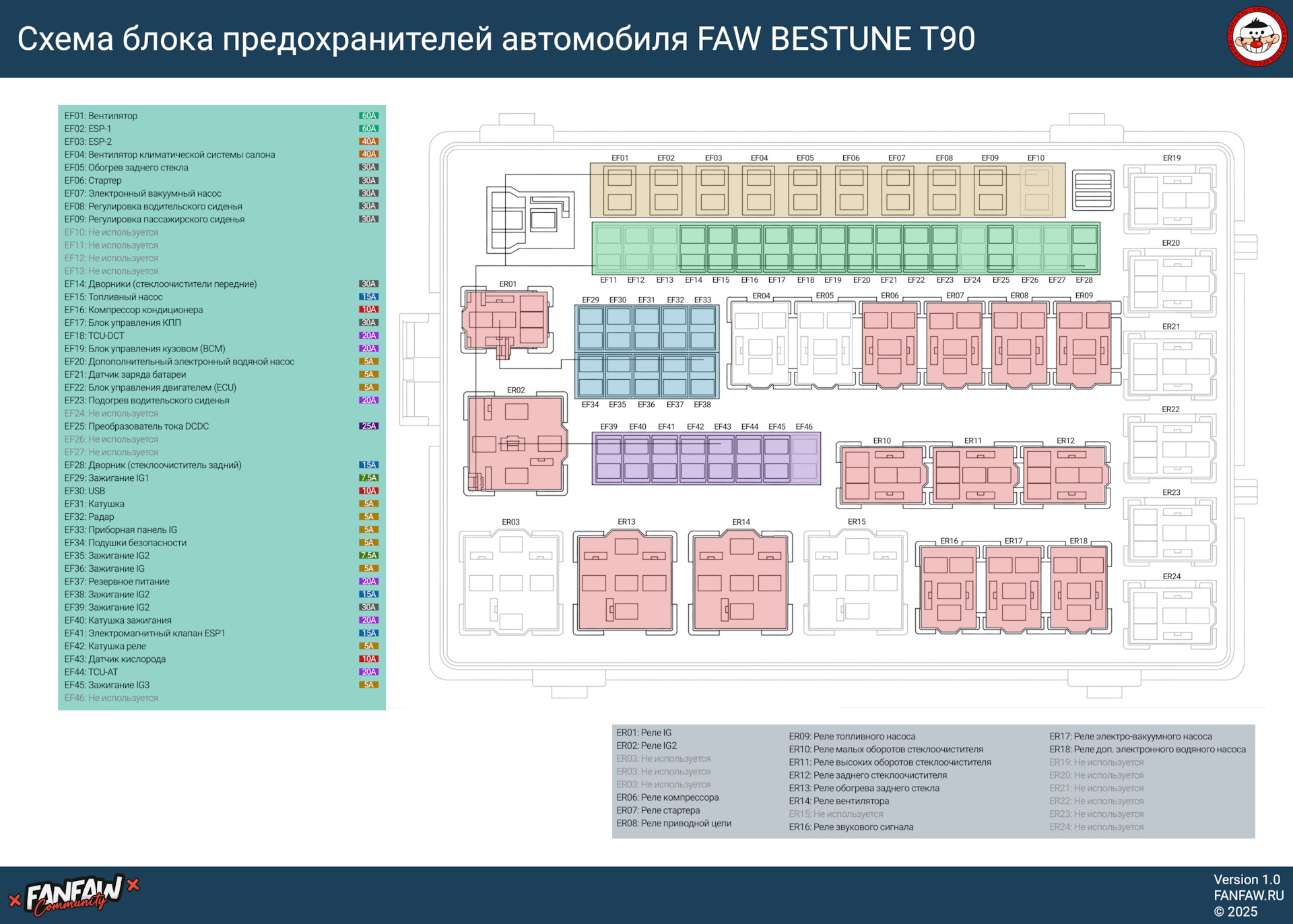Click the 60A rating badge next to EF01
Viewport: 1293px width, 924px height.
click(369, 115)
